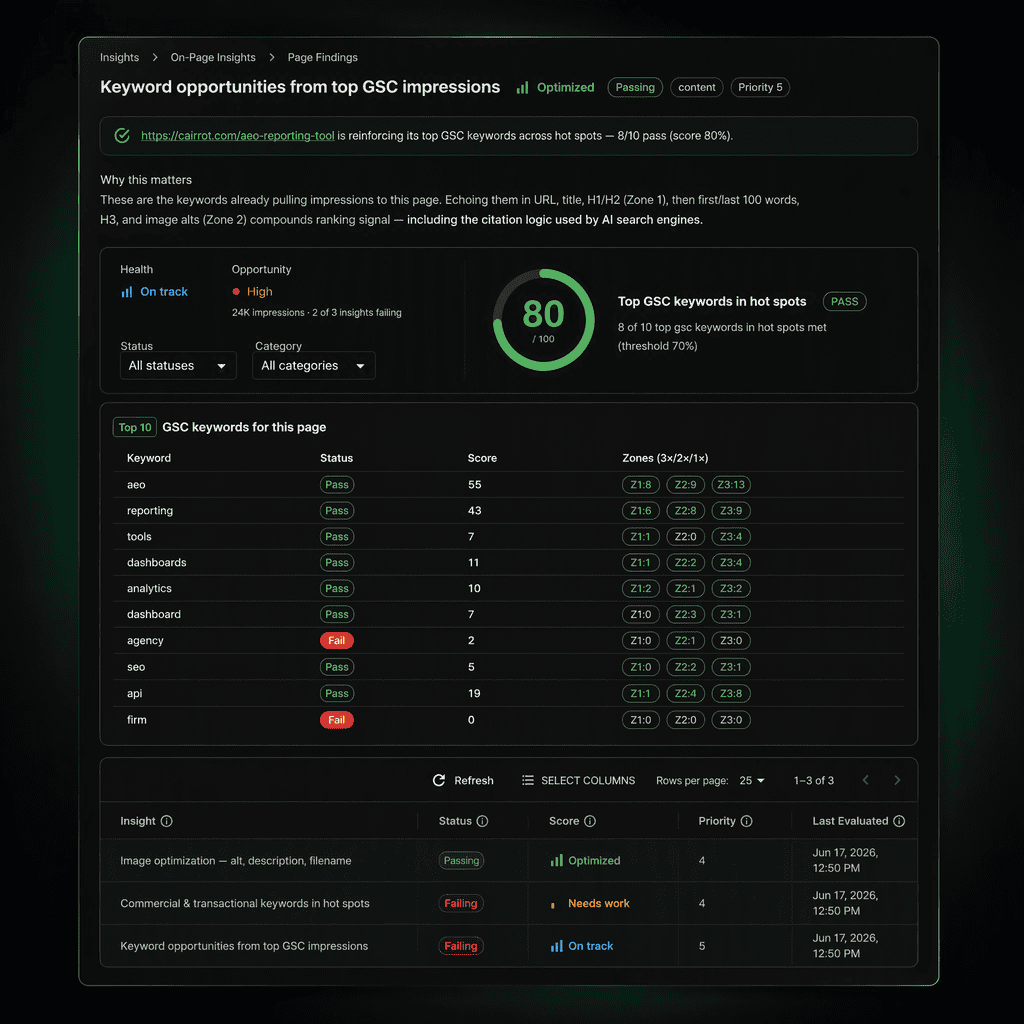
Task: Navigate to the On-Page Insights breadcrumb
Action: 213,57
